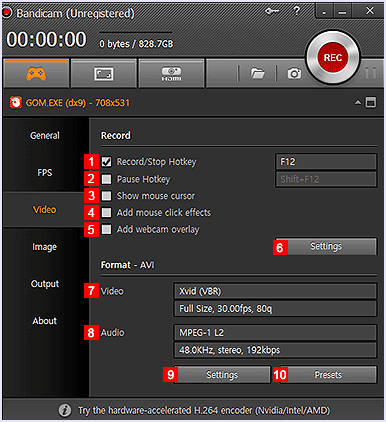Click the Audio format label
This screenshot has width=386, height=422.
[x=113, y=333]
